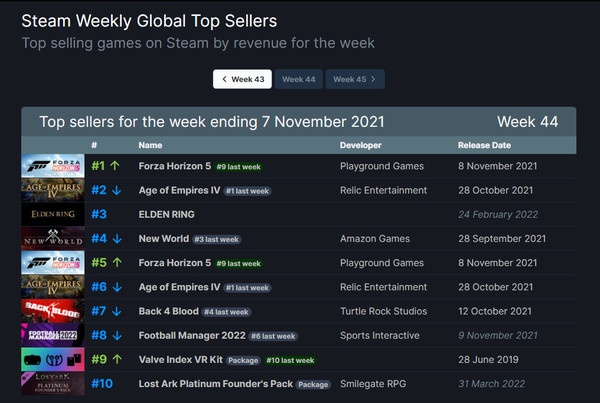This screenshot has height=403, width=600.
Task: Click the '#4 last week' badge beside Back 4 Blood
Action: (226, 312)
